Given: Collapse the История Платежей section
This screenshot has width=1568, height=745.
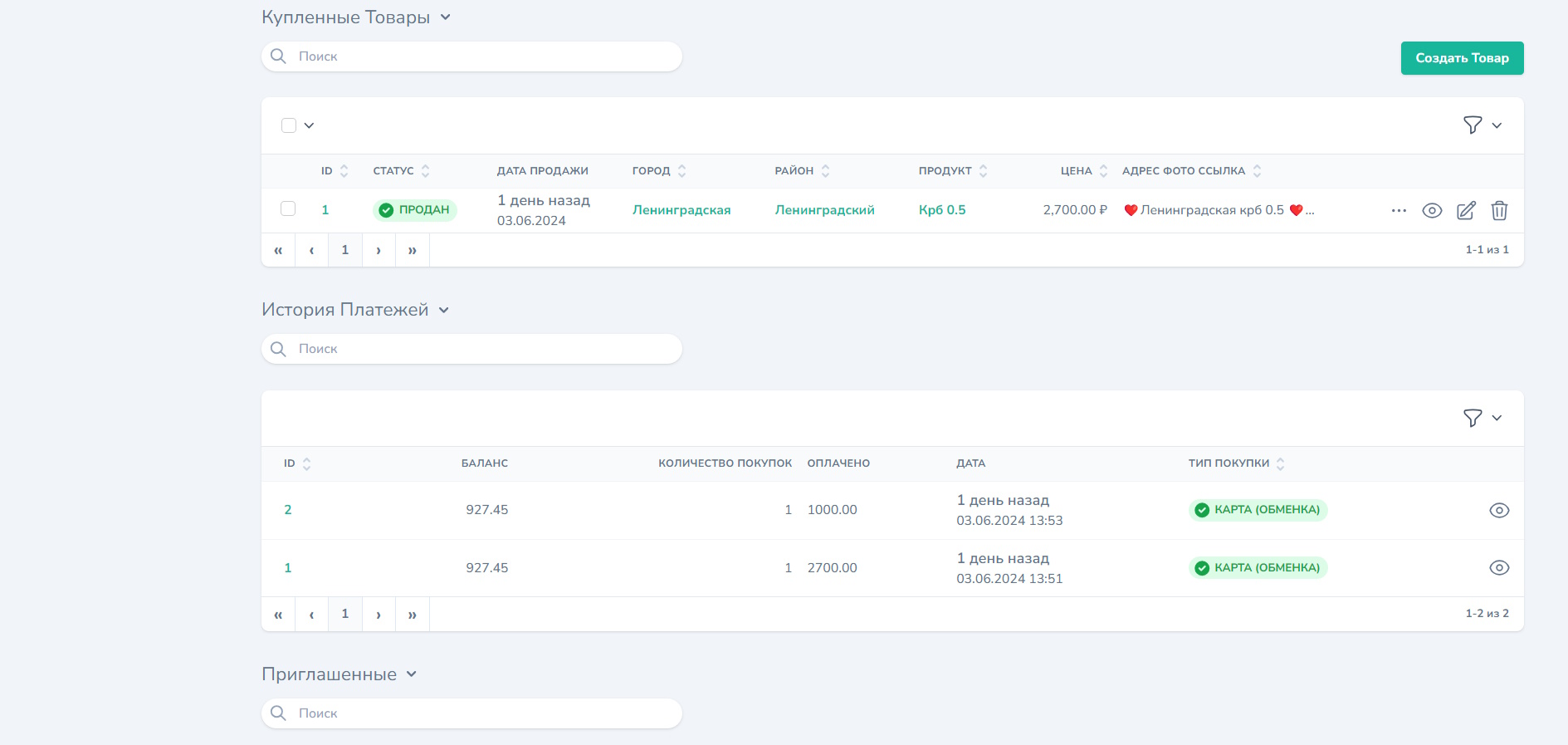Looking at the screenshot, I should coord(443,310).
